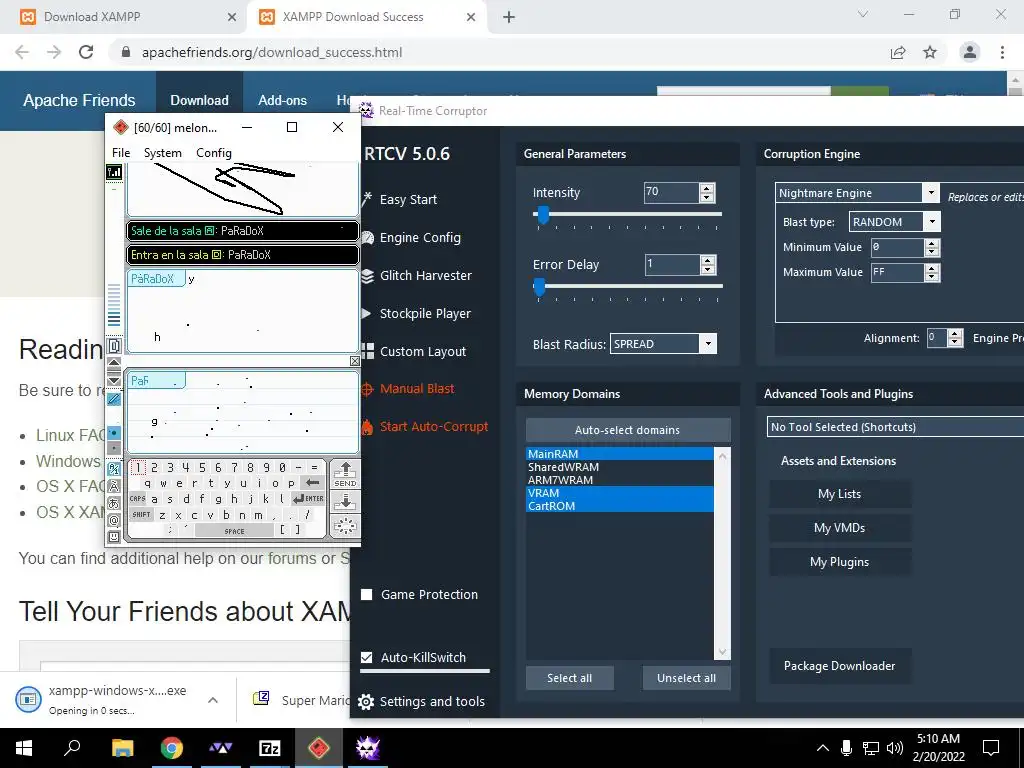Deselect MainRAM in Memory Domains list
1024x768 pixels.
pos(619,454)
